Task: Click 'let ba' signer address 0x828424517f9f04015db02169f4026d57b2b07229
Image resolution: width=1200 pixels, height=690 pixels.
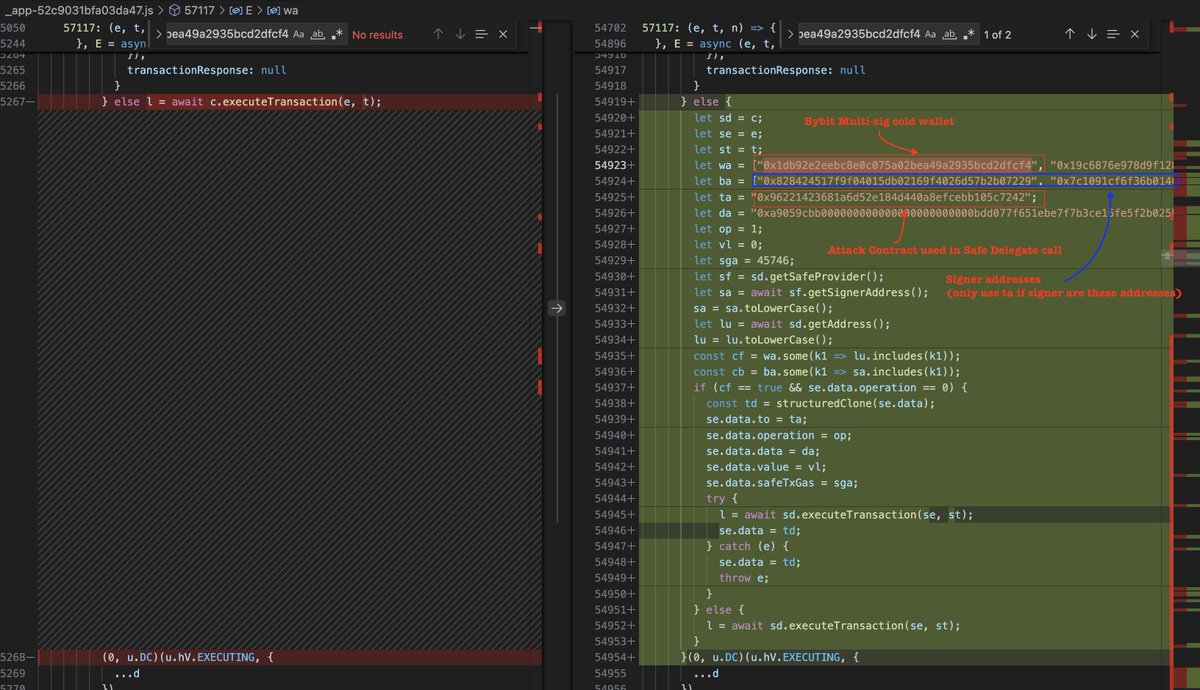Action: 899,181
